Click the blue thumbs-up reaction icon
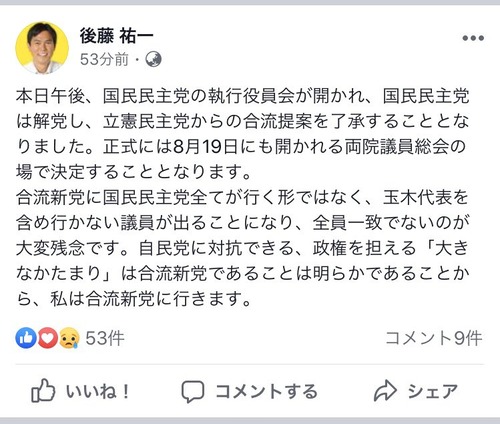The width and height of the screenshot is (500, 424). click(x=26, y=338)
